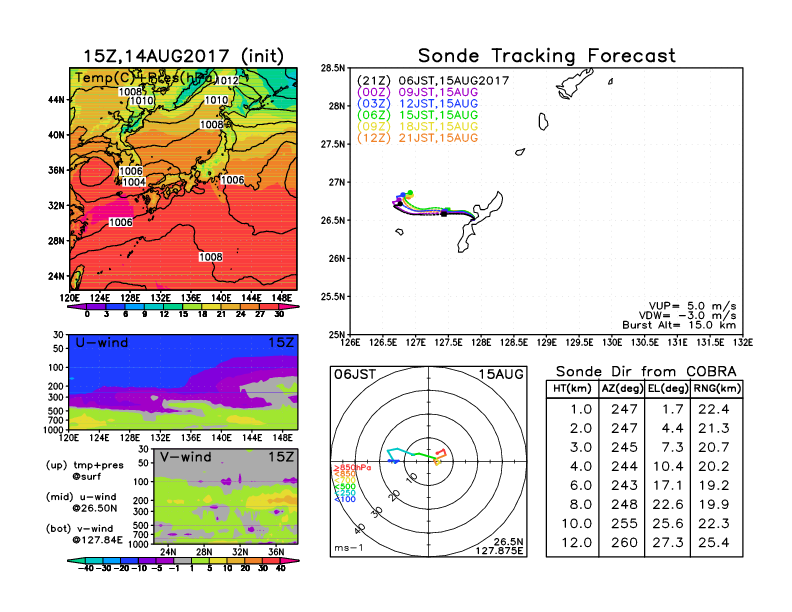The width and height of the screenshot is (792, 612).
Task: Click the "15Z,14AUG2017 (init)" title
Action: tap(183, 56)
